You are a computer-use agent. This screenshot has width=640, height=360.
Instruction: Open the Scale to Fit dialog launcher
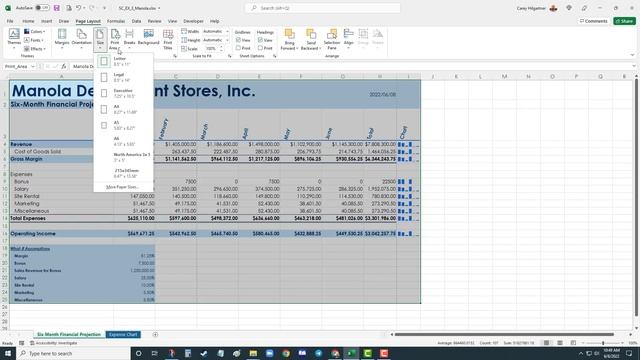pyautogui.click(x=229, y=56)
